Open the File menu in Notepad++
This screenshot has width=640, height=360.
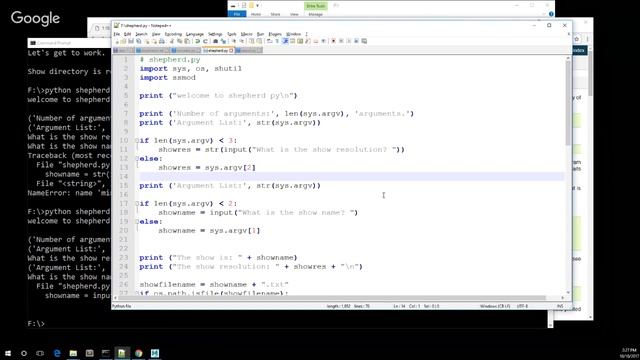[117, 34]
